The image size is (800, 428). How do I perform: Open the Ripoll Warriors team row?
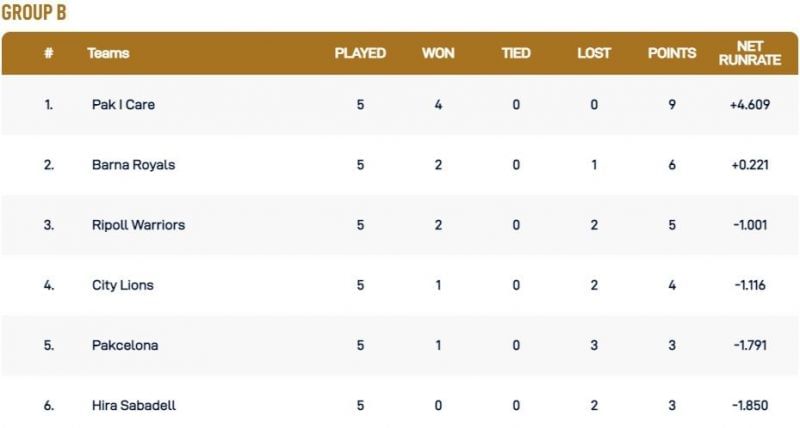(138, 225)
